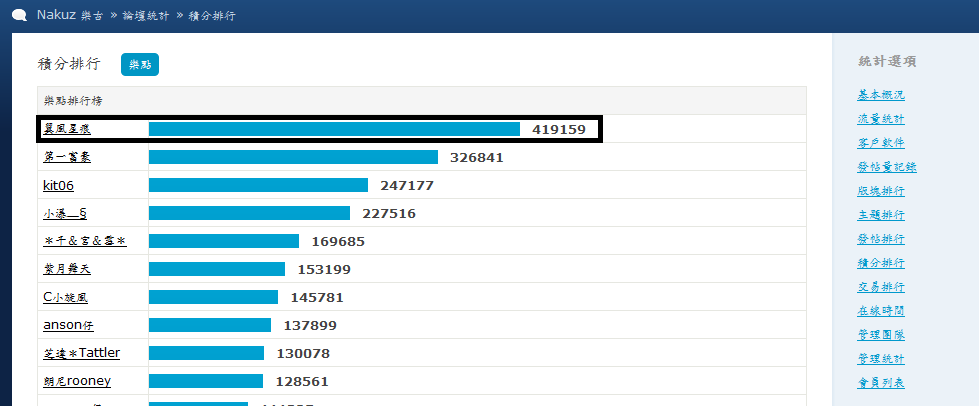Click the 紫月舞天 username link
The width and height of the screenshot is (979, 406).
[67, 269]
